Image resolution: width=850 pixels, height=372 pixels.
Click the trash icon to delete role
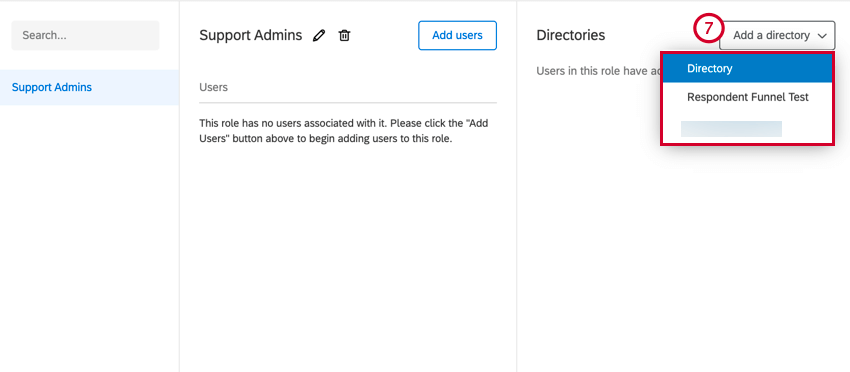(x=344, y=36)
